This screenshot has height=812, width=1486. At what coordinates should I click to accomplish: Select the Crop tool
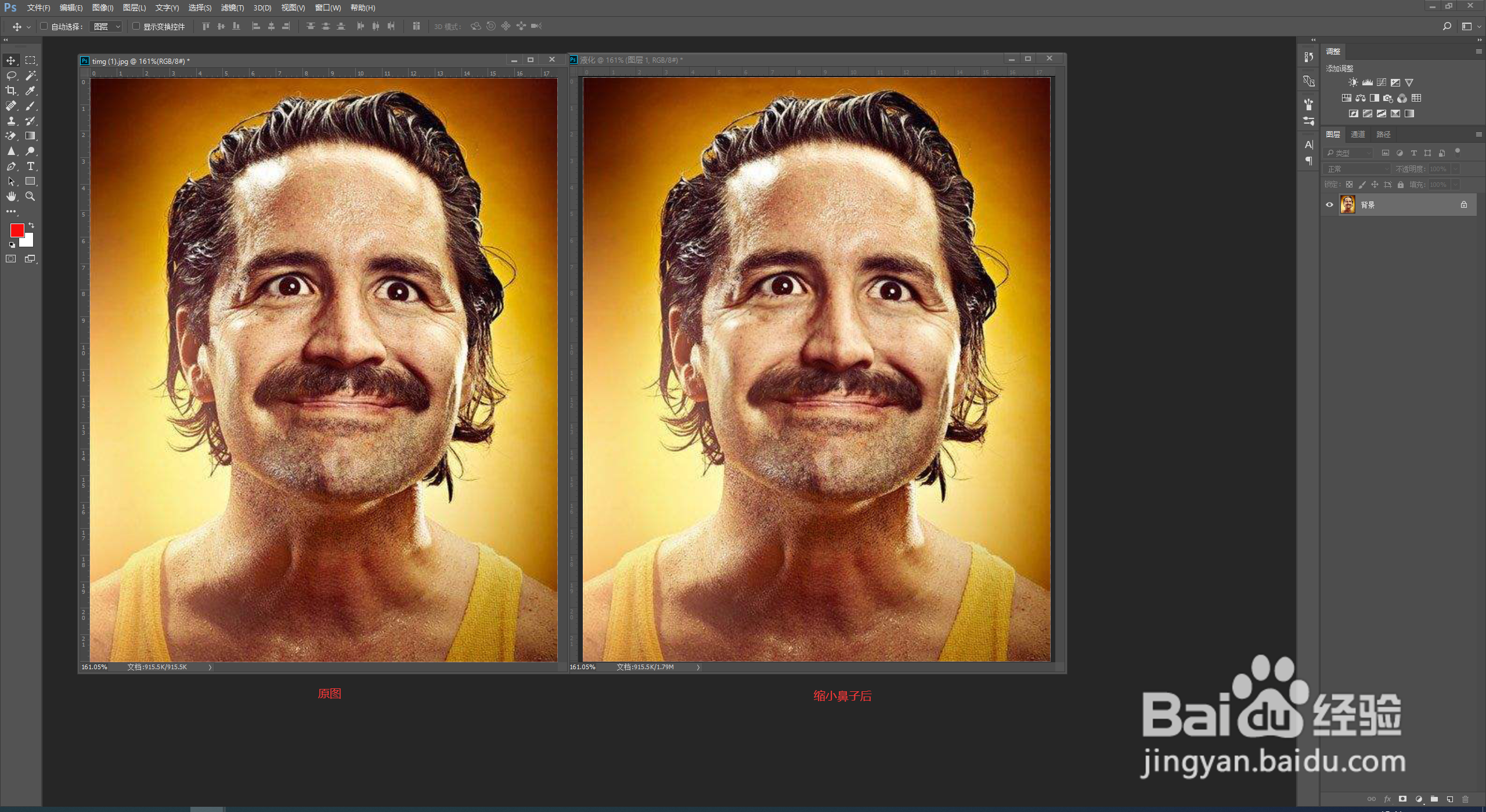[11, 91]
